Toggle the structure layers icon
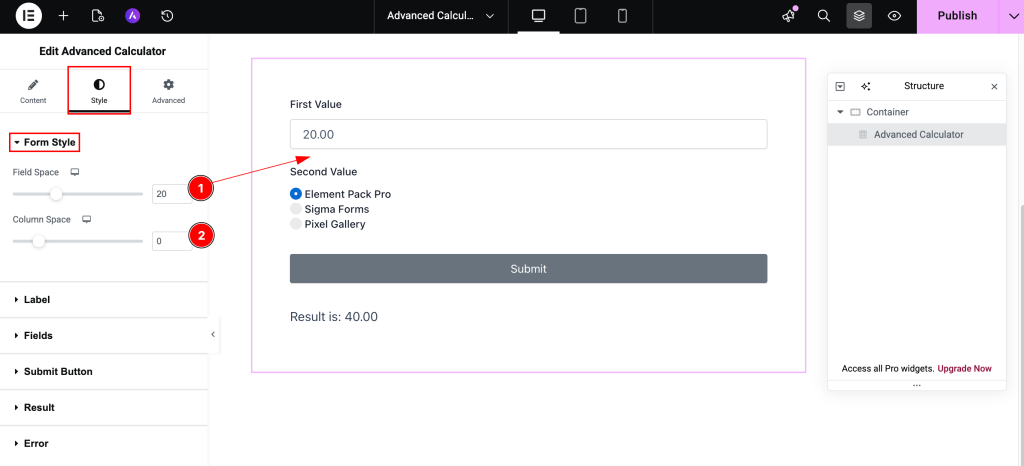 [x=858, y=16]
